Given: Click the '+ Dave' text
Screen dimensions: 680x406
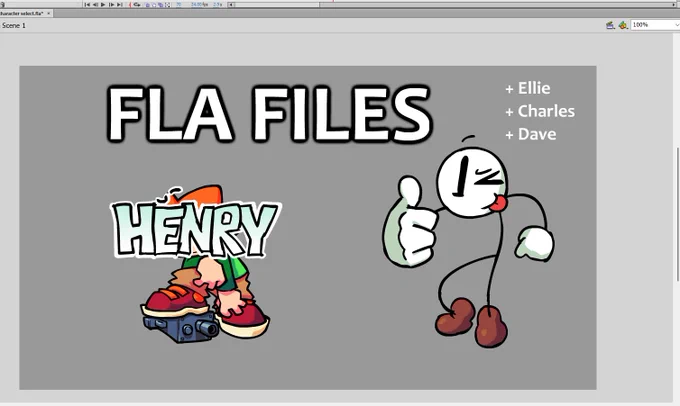Looking at the screenshot, I should 531,134.
